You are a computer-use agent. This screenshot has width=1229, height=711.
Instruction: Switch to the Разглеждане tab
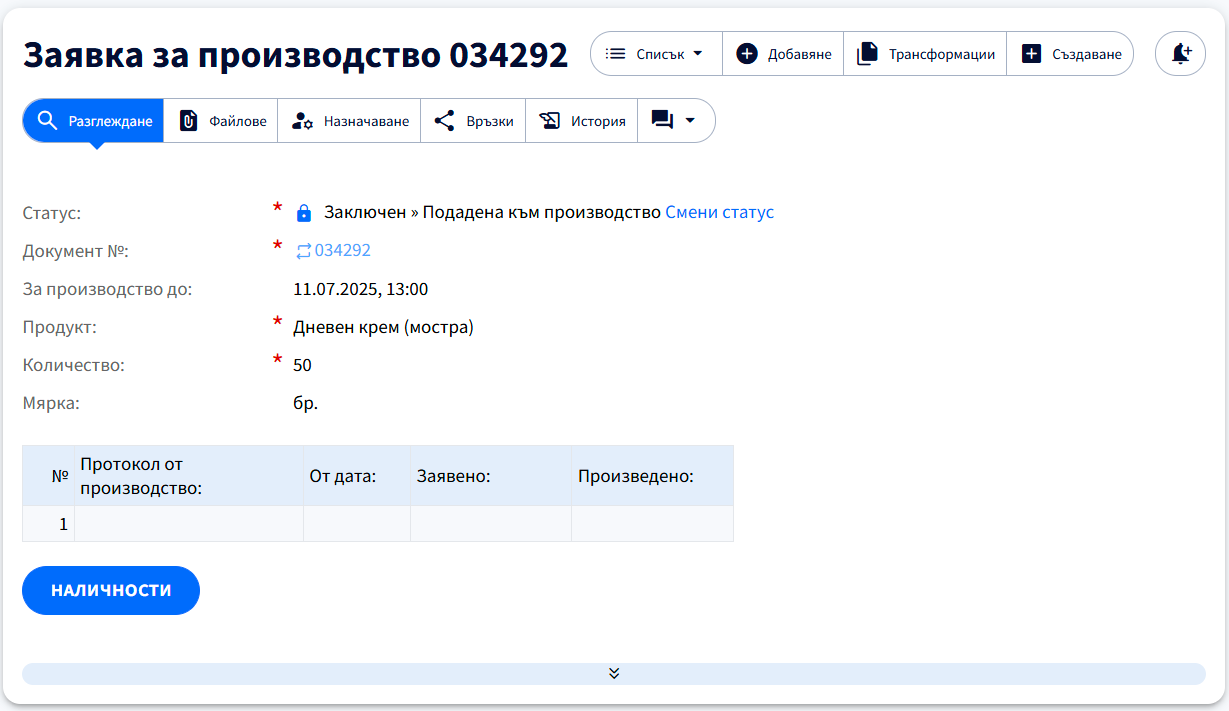(x=92, y=120)
